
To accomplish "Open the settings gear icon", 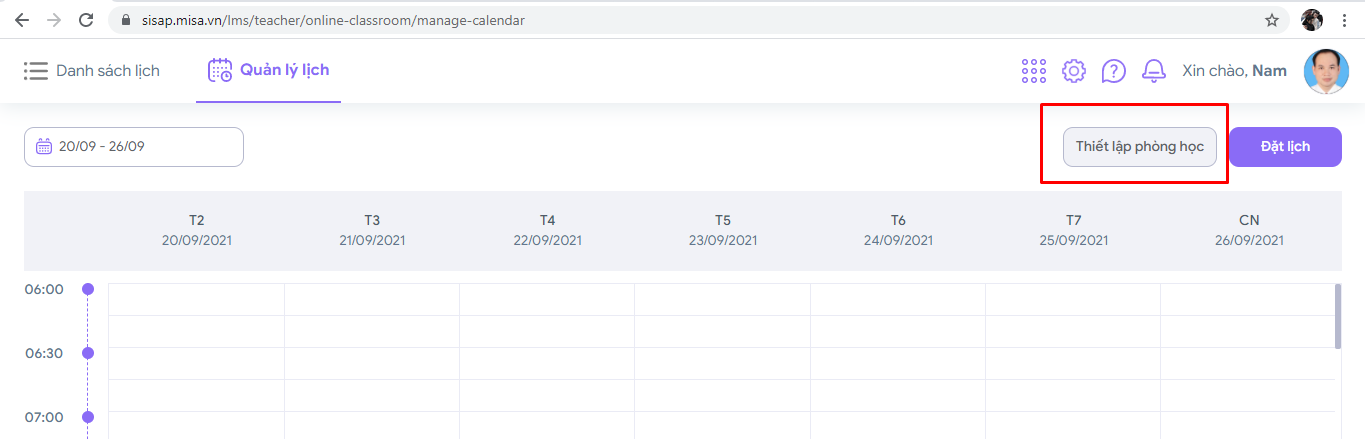I will point(1074,71).
